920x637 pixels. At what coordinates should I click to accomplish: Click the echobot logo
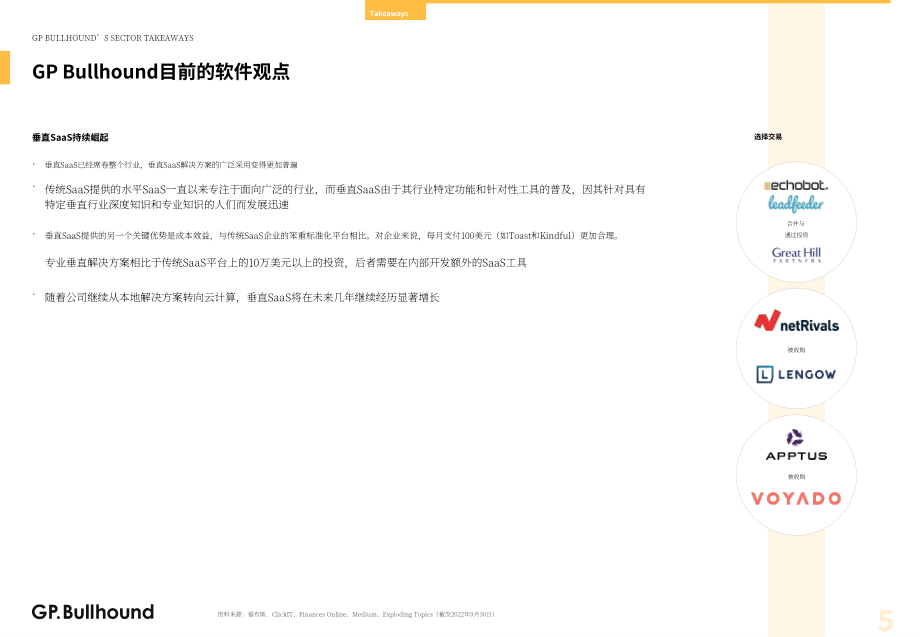pos(796,185)
